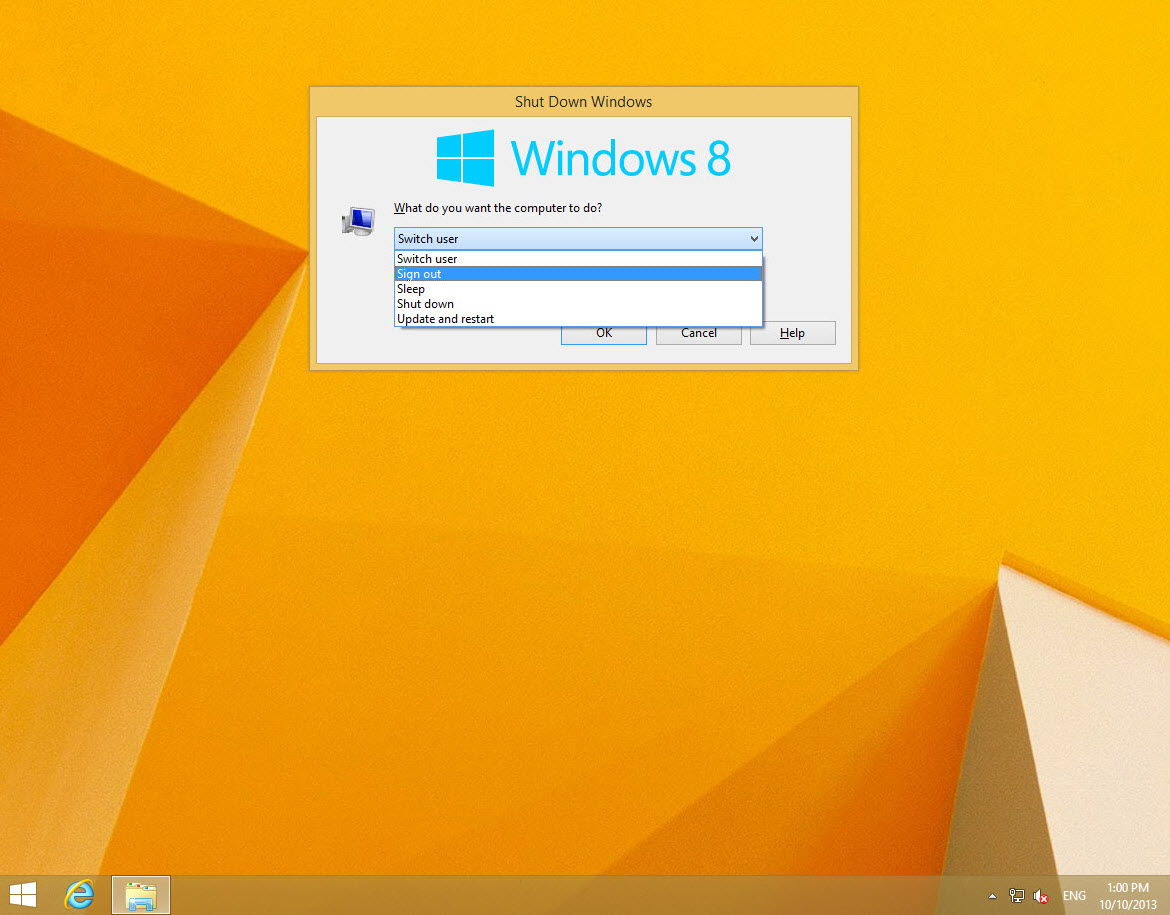Viewport: 1170px width, 915px height.
Task: Click the computer icon beside the question
Action: 356,221
